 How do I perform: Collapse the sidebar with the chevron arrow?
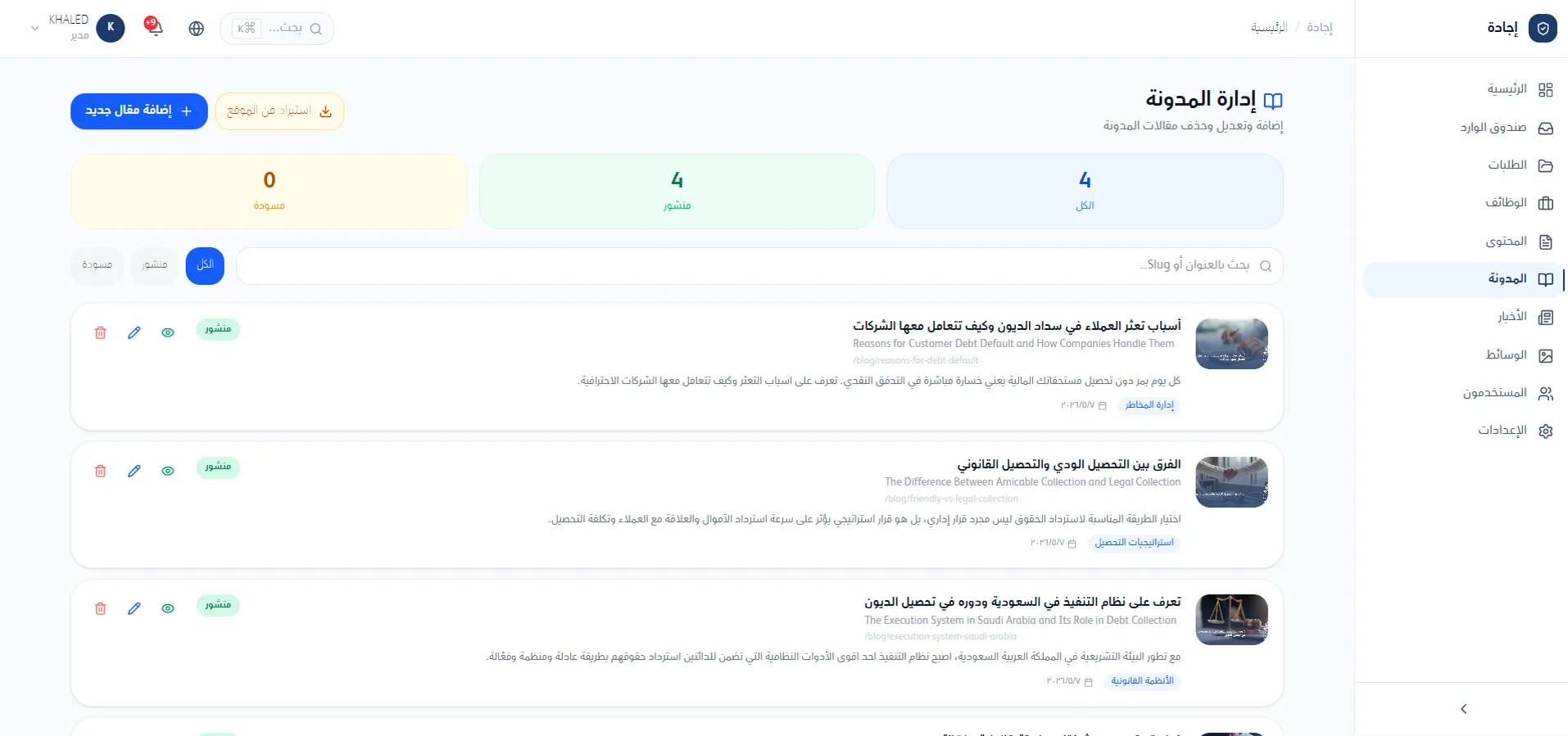pyautogui.click(x=1463, y=709)
